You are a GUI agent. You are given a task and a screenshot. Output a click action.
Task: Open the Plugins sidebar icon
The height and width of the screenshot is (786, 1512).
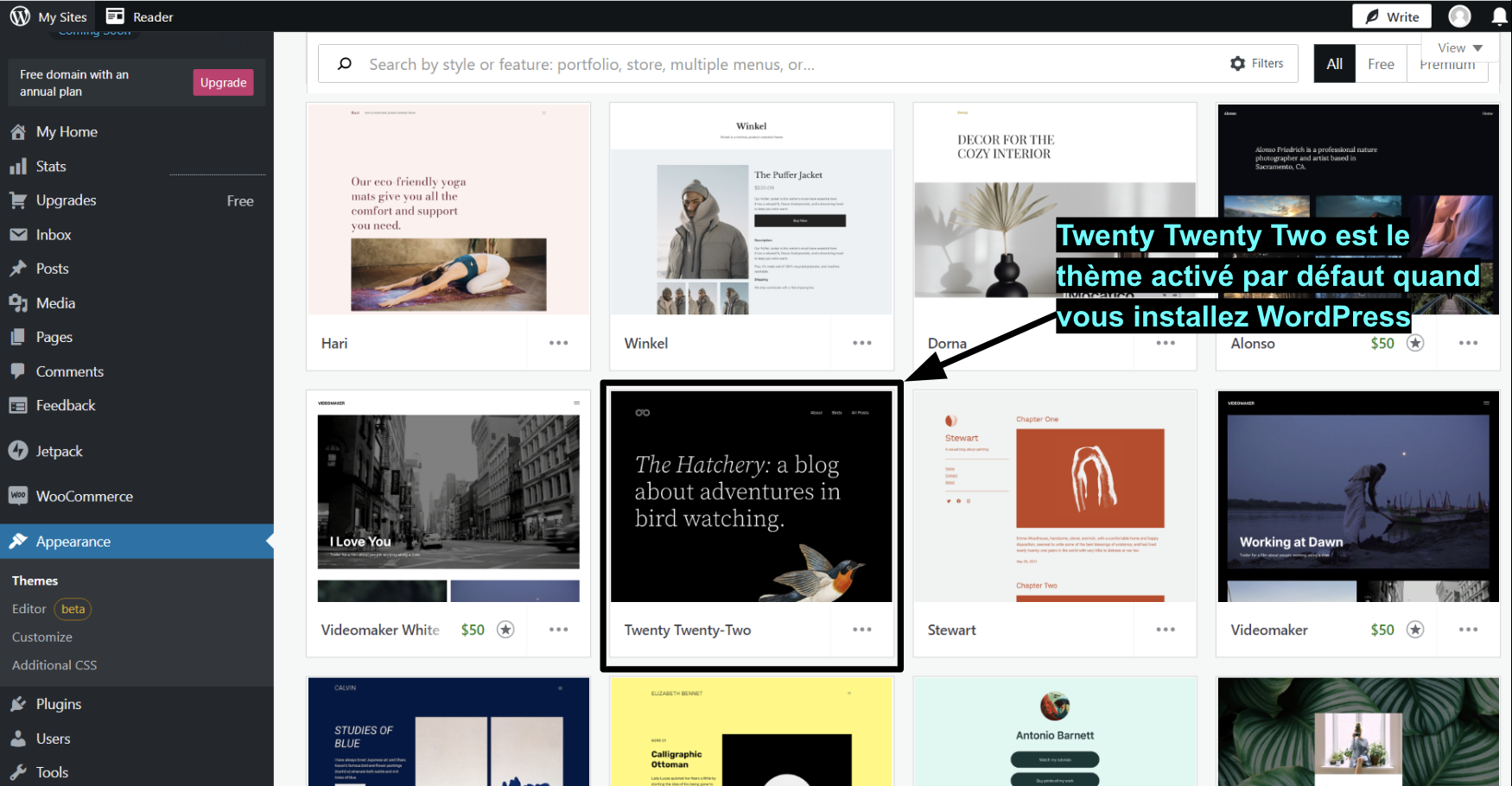(x=18, y=704)
